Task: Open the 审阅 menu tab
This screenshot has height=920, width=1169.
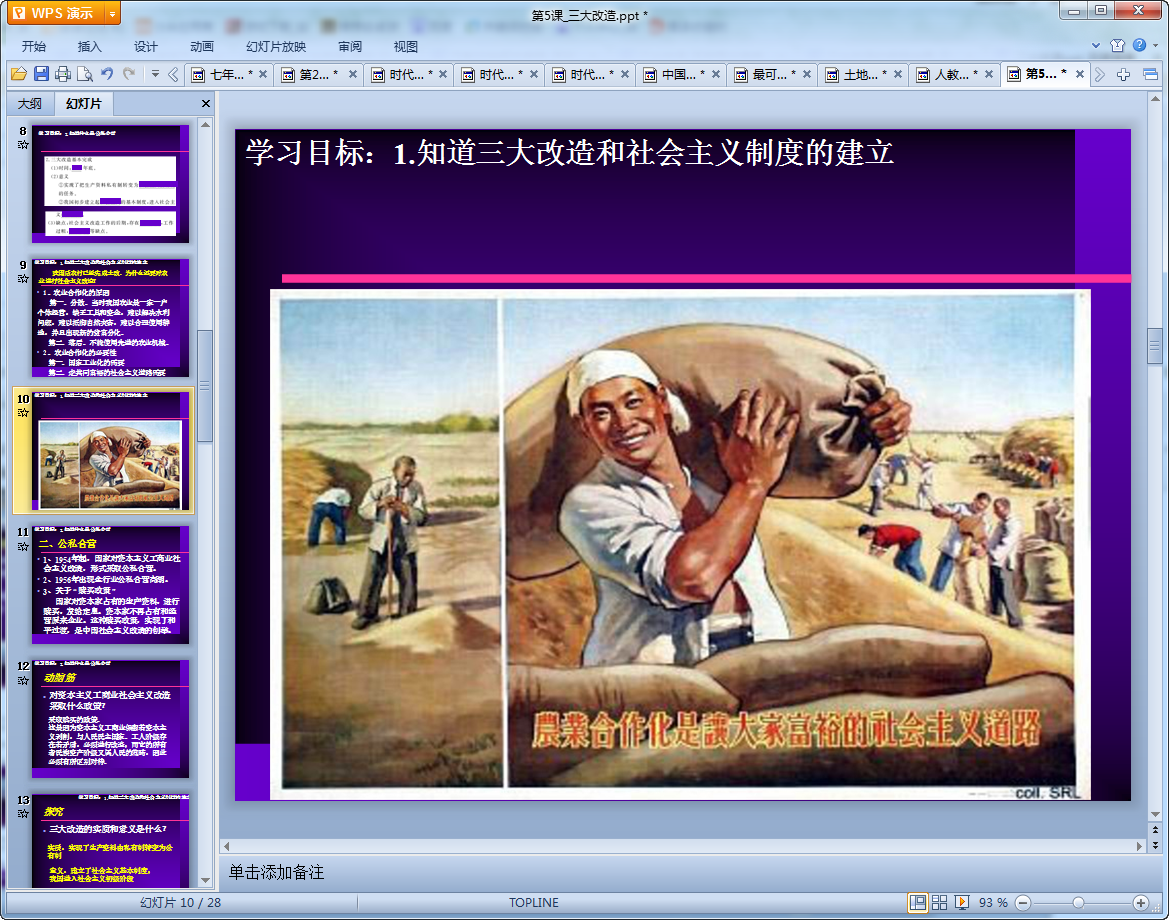Action: [350, 46]
